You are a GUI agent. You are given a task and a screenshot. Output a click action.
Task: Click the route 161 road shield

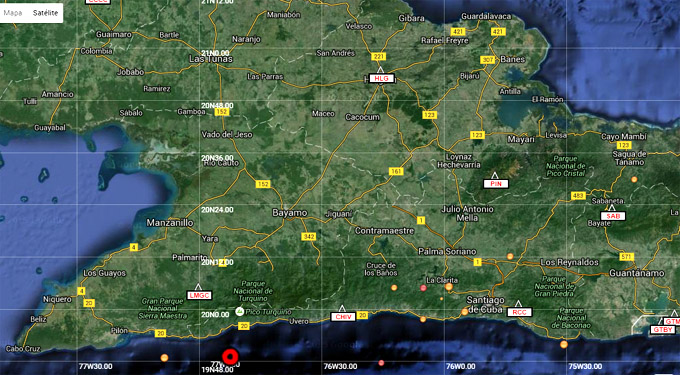click(396, 172)
